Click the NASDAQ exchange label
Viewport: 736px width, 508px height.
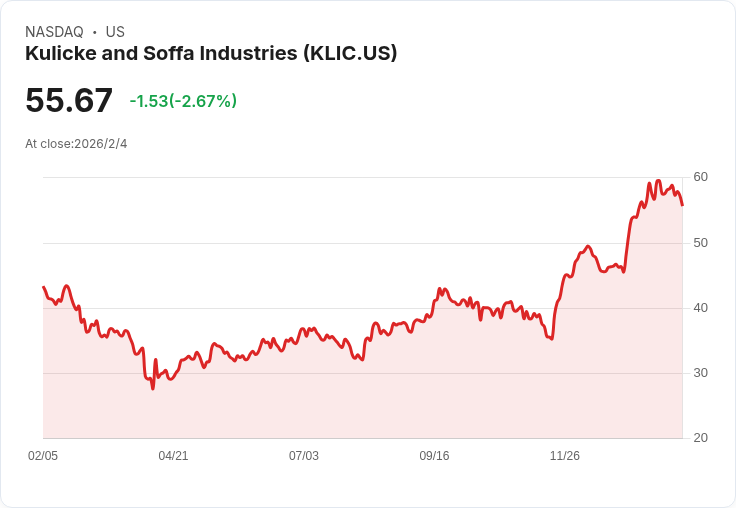coord(54,32)
